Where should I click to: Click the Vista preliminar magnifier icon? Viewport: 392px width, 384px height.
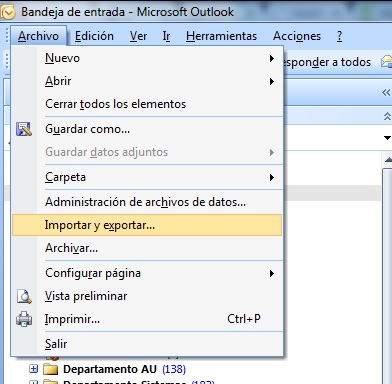click(x=24, y=296)
